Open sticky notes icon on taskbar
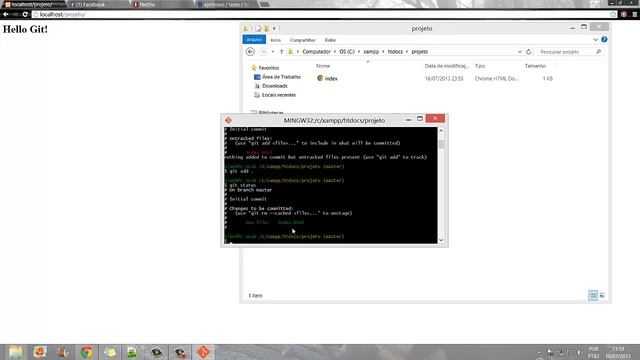The height and width of the screenshot is (360, 640). (110, 352)
